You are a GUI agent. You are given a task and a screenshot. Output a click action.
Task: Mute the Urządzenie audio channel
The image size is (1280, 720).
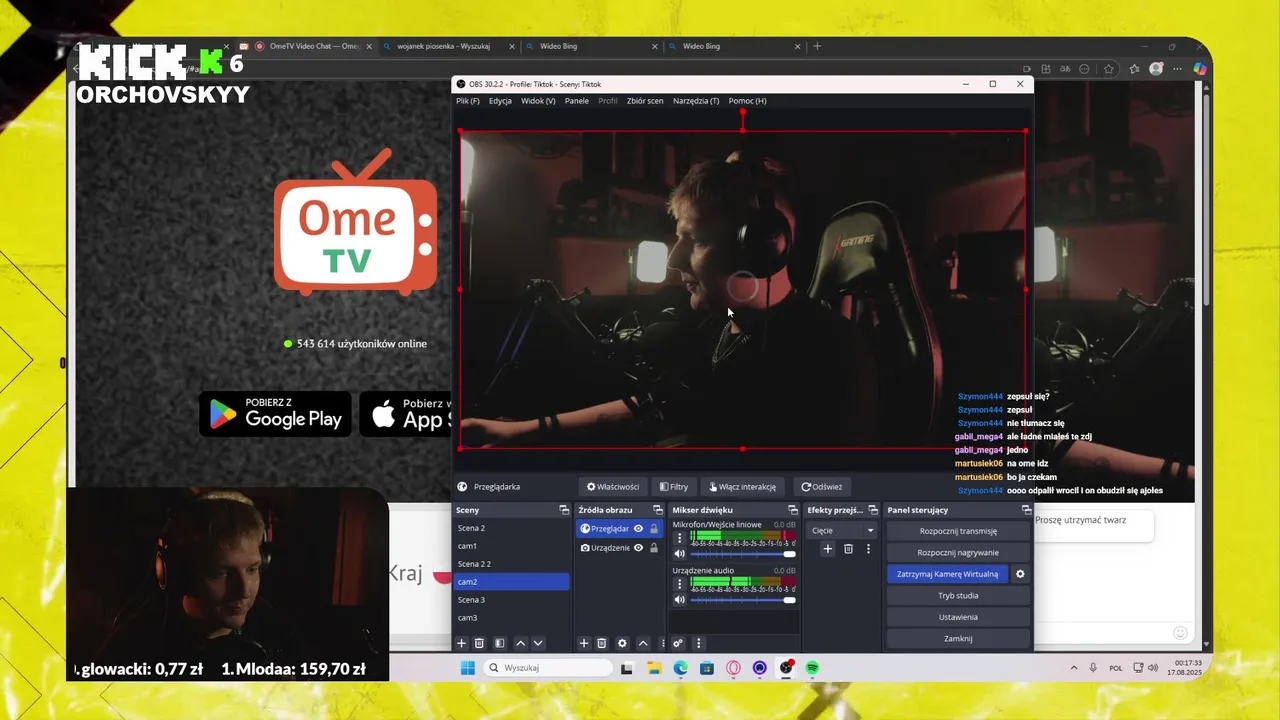click(680, 600)
